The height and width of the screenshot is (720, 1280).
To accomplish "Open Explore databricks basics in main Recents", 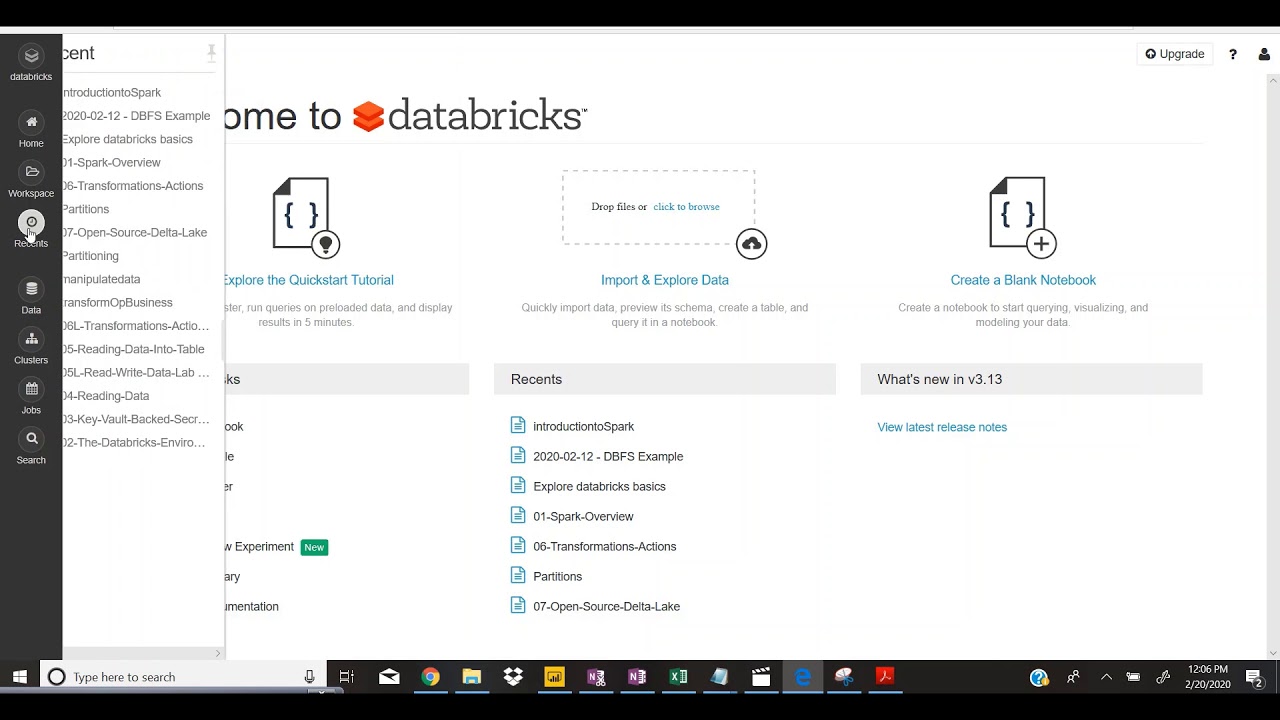I will pyautogui.click(x=599, y=486).
